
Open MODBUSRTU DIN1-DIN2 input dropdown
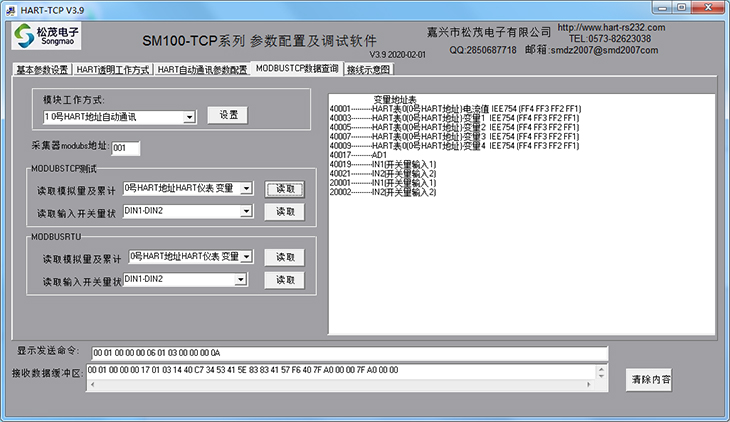(x=241, y=280)
